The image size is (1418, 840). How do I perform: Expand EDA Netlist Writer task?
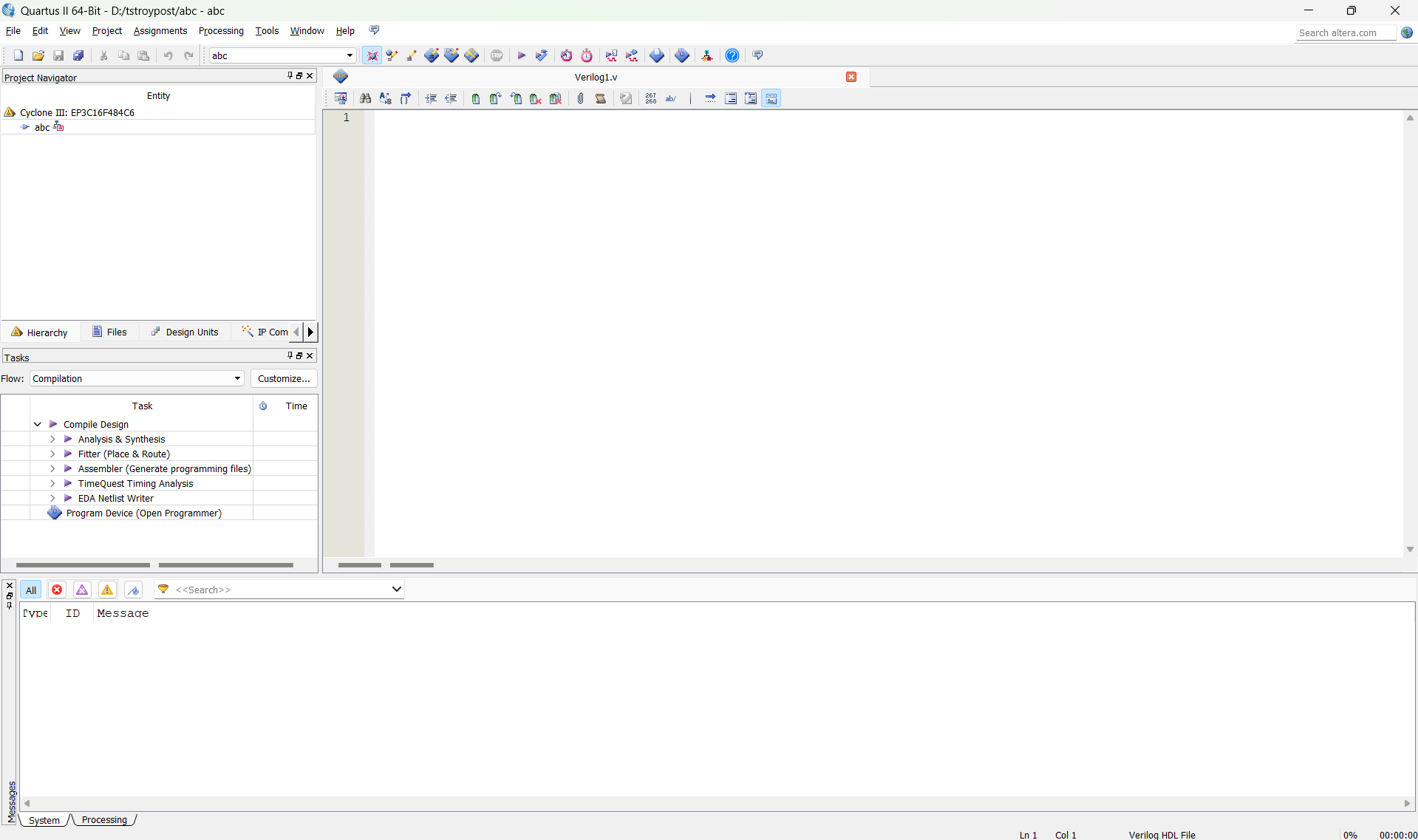click(x=52, y=498)
